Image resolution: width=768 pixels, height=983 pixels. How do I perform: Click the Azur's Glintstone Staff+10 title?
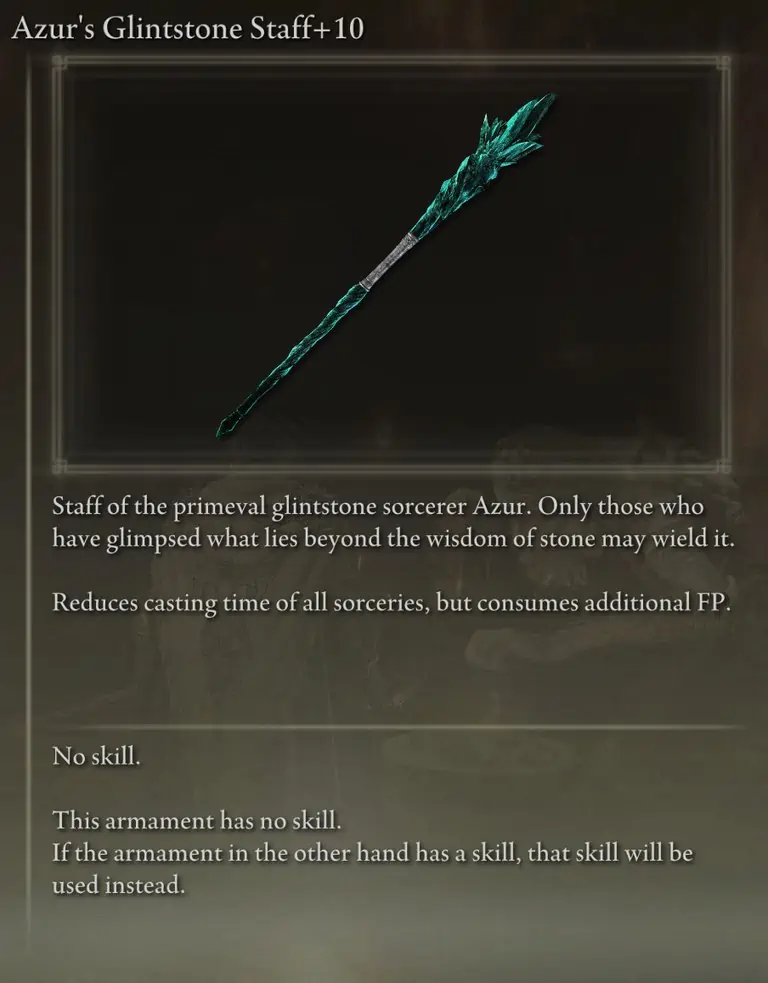pyautogui.click(x=187, y=28)
